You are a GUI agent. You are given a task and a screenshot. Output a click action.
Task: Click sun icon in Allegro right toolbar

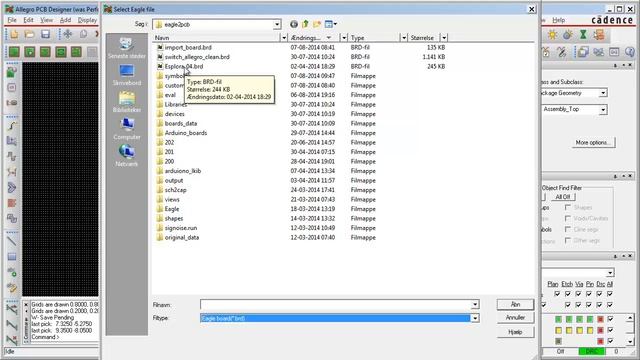(552, 35)
